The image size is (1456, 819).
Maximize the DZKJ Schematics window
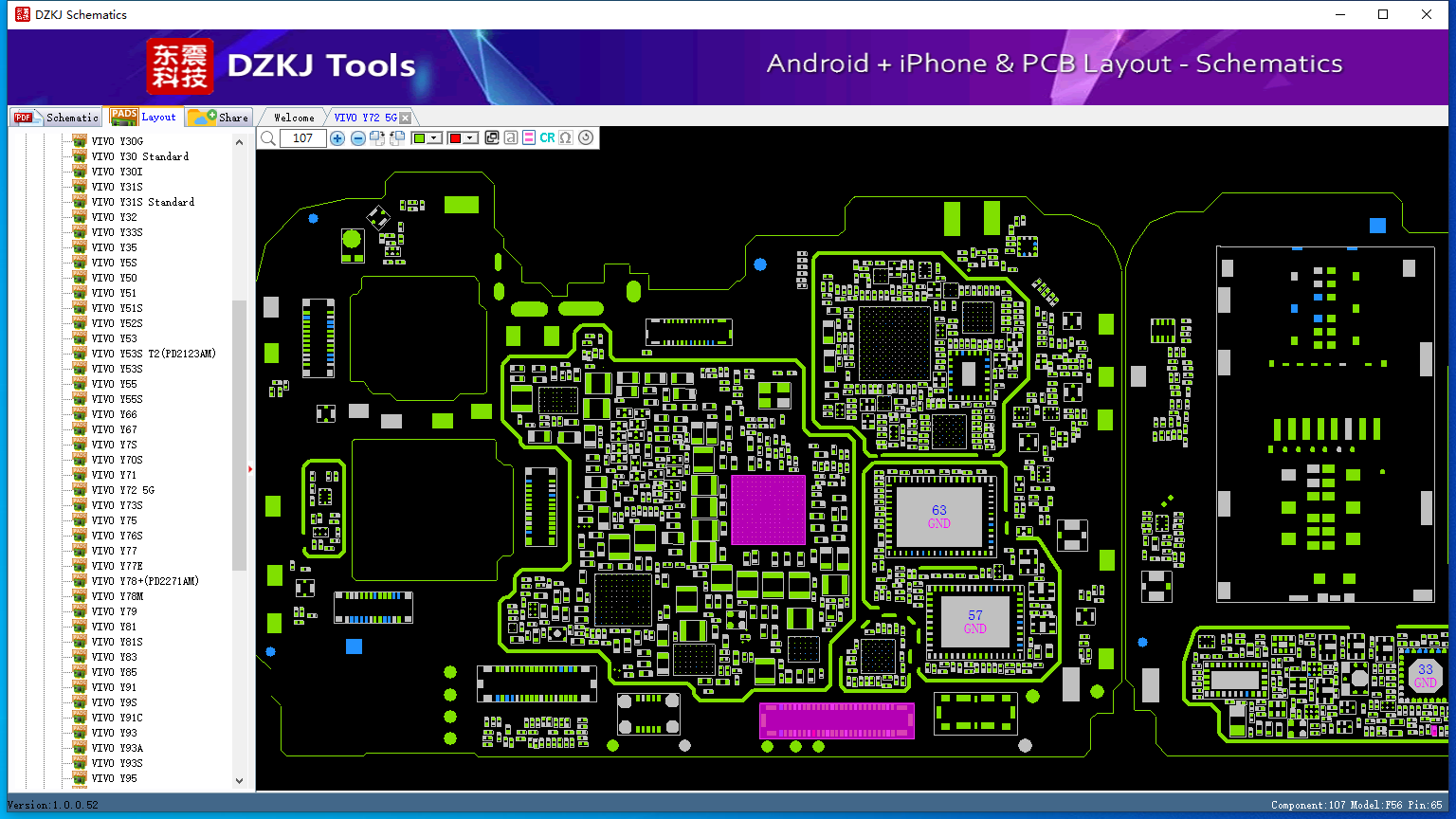coord(1383,14)
